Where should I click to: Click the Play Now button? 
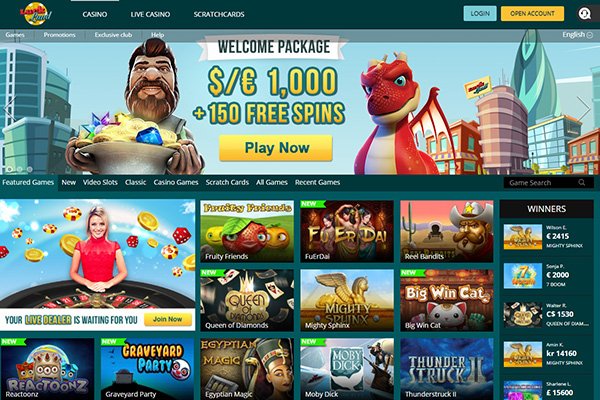coord(276,148)
